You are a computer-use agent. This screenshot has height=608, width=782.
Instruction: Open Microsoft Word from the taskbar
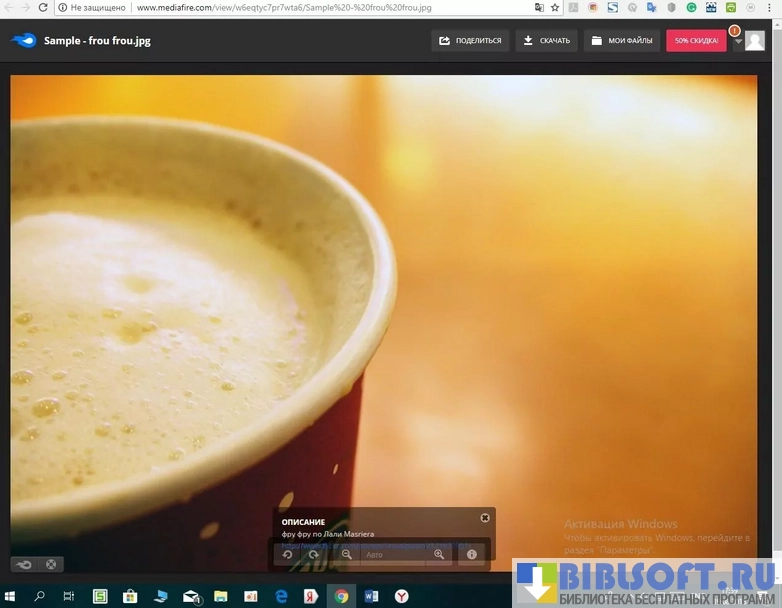372,597
